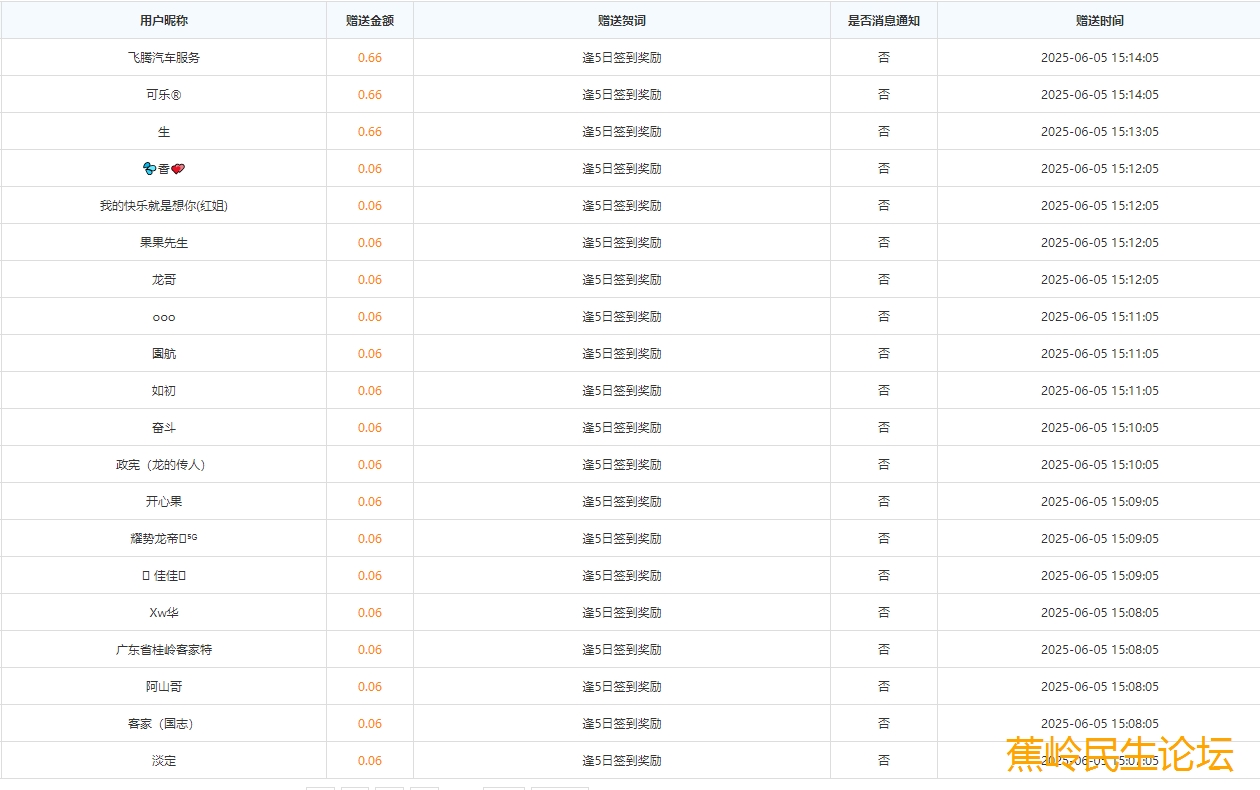Click the nickname 可乐®
Viewport: 1260px width, 790px height.
pyautogui.click(x=164, y=95)
